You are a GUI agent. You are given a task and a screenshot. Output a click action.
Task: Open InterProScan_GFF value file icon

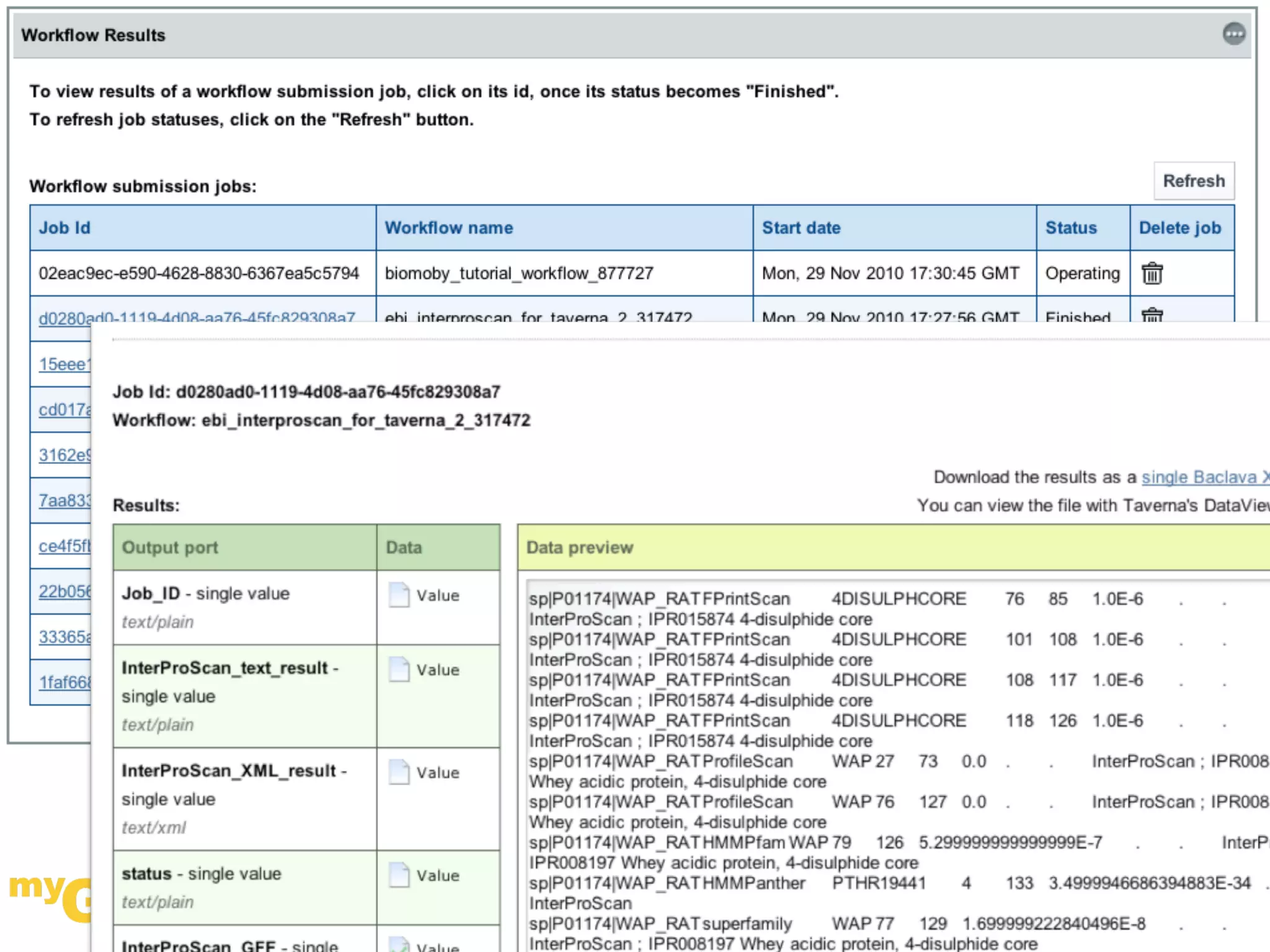point(399,945)
